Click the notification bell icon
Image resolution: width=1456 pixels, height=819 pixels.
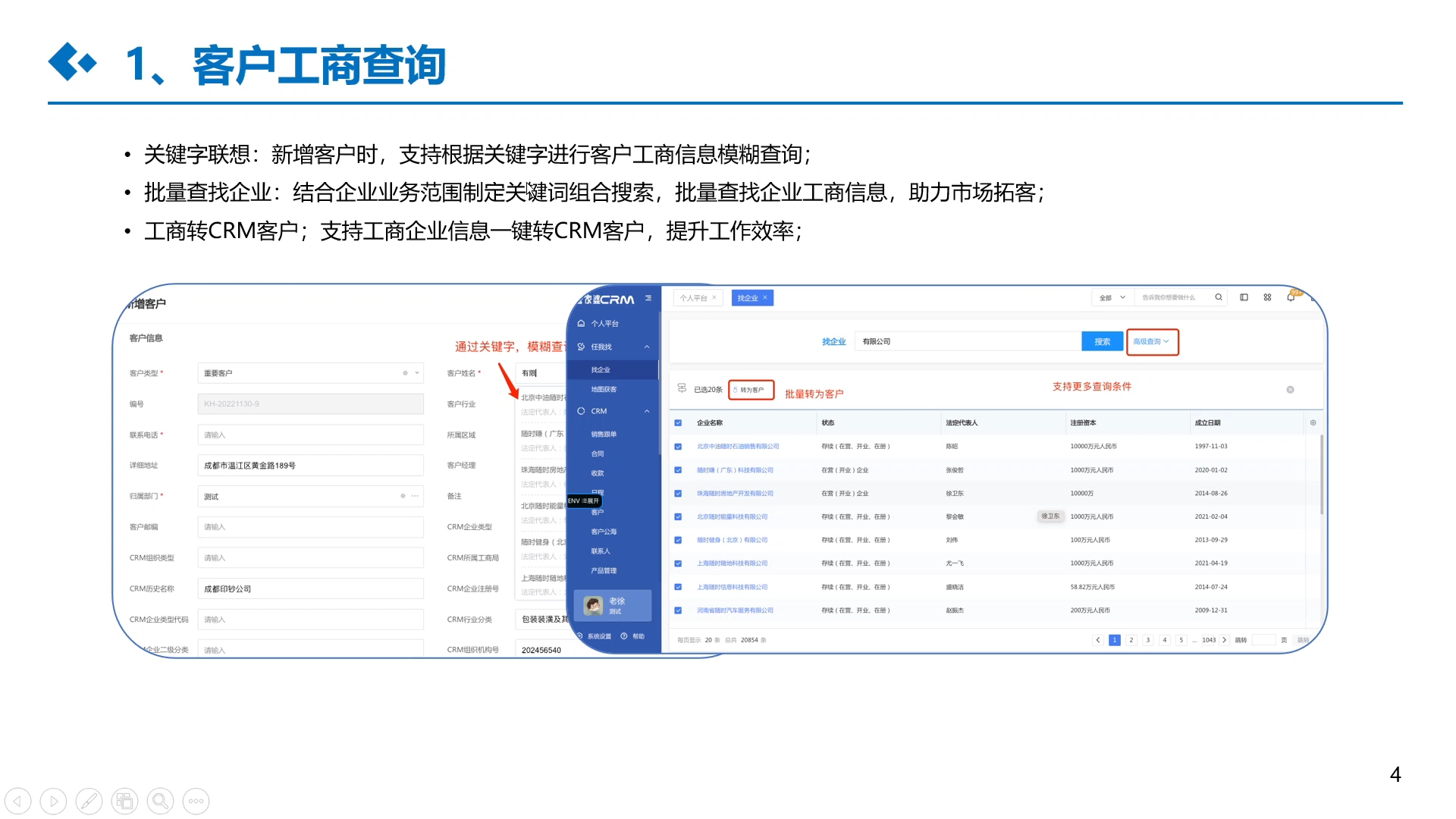coord(1291,297)
